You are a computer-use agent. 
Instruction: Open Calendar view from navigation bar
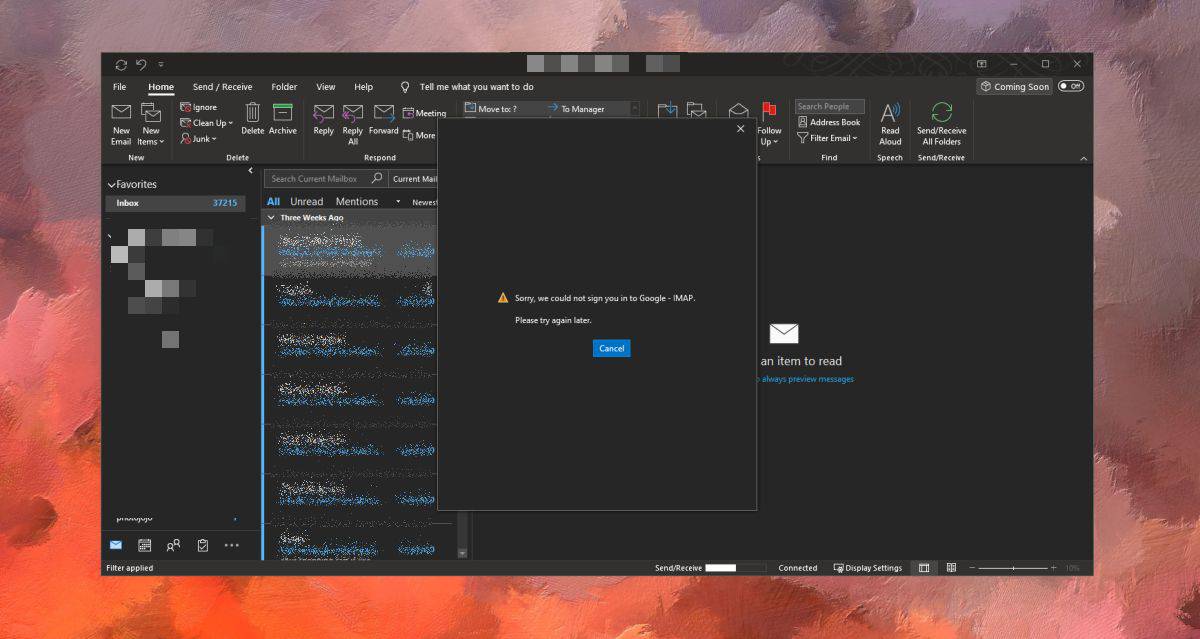coord(144,545)
